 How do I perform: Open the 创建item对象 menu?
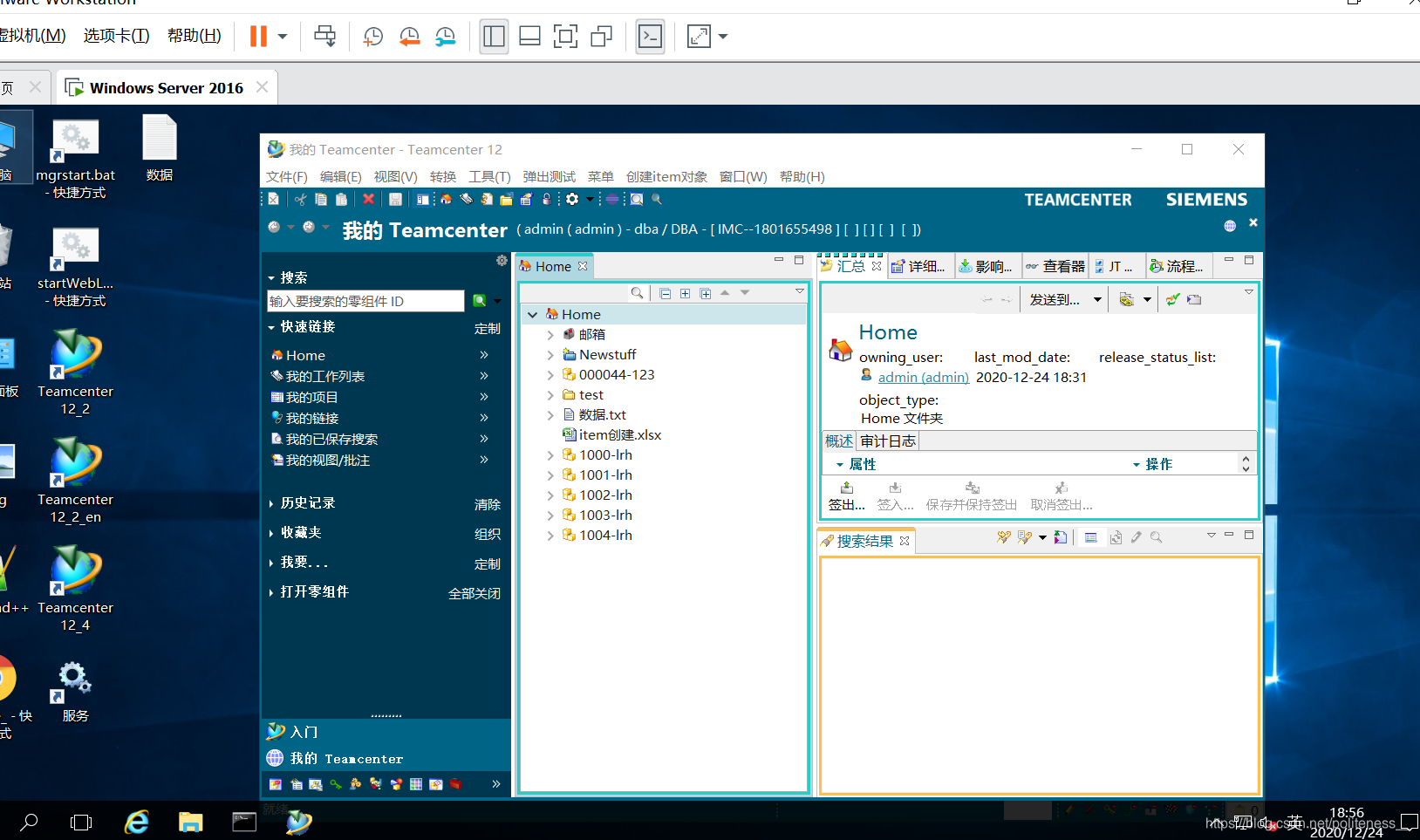(666, 177)
